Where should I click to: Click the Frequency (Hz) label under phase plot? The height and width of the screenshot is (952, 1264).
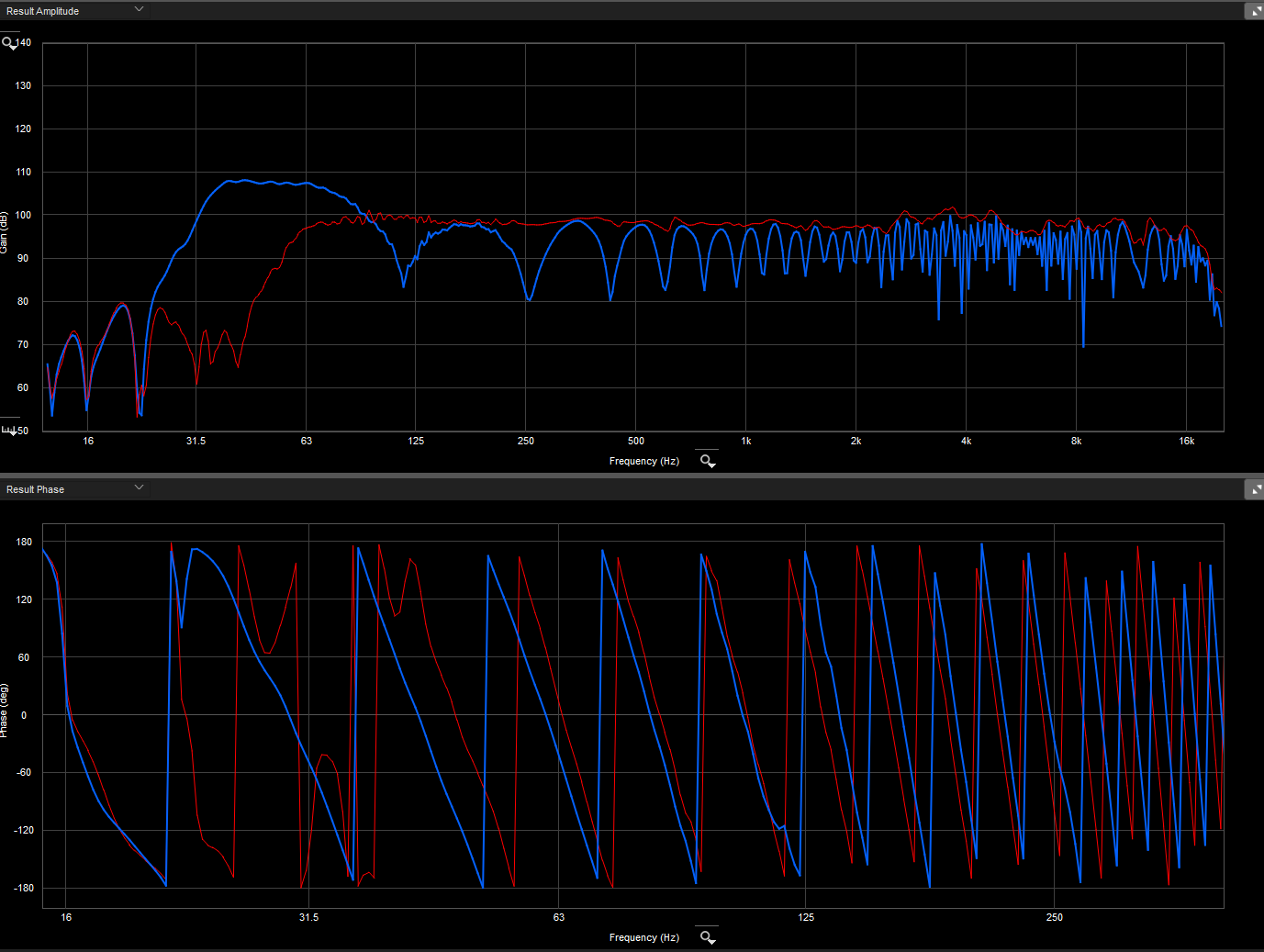click(643, 937)
